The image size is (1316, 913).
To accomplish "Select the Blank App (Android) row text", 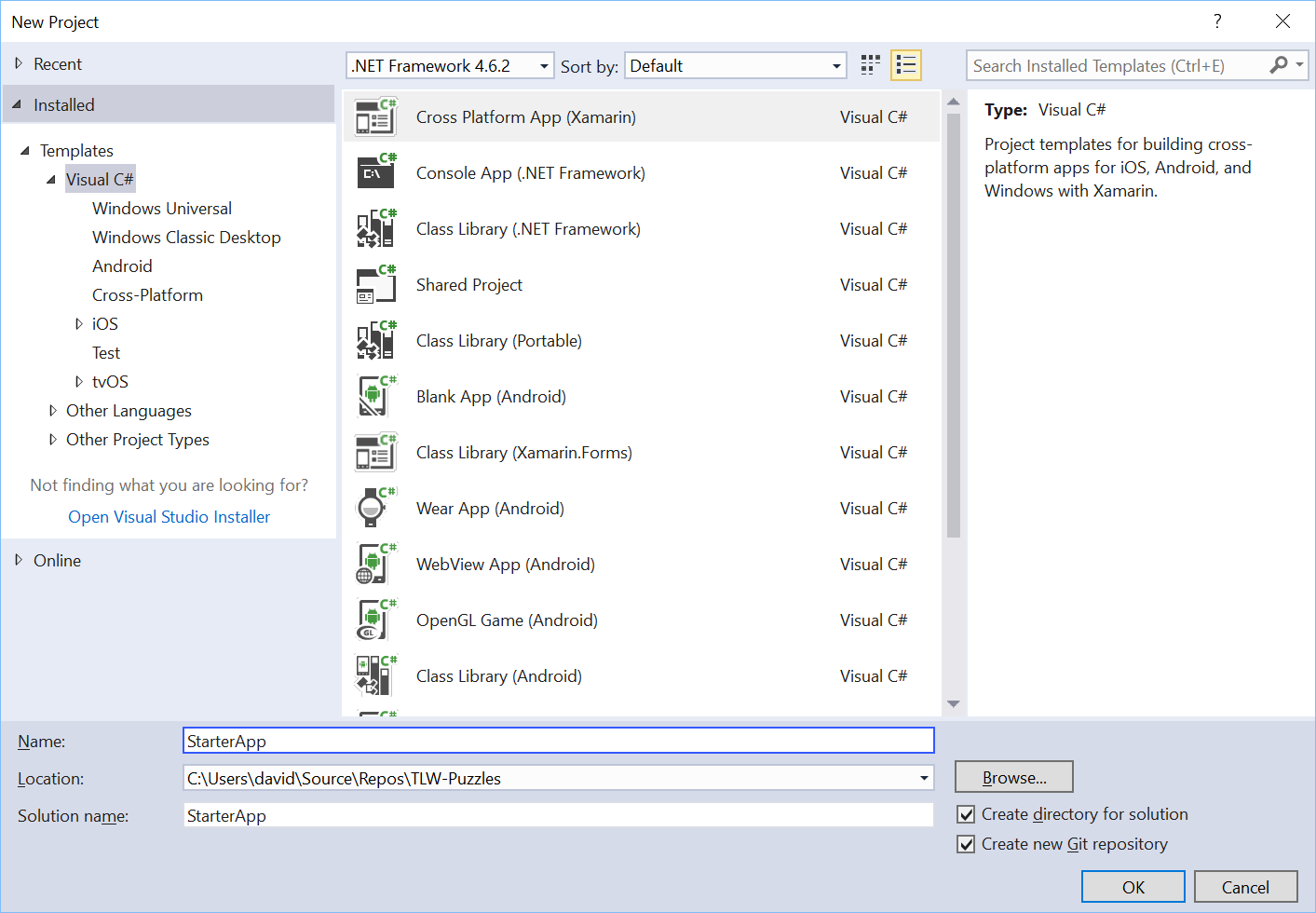I will pyautogui.click(x=492, y=397).
